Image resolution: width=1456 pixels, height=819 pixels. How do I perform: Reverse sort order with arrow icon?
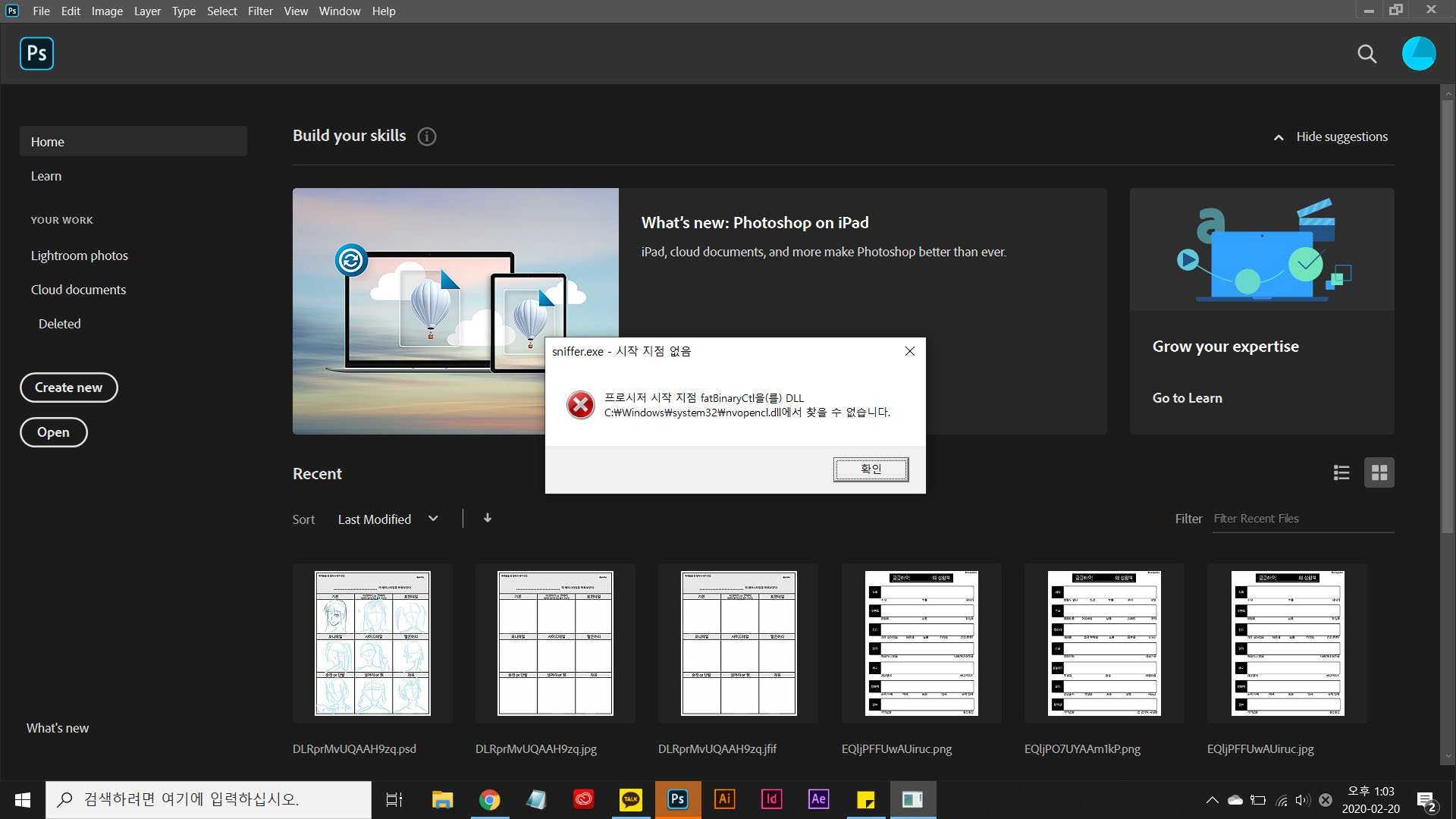tap(488, 518)
